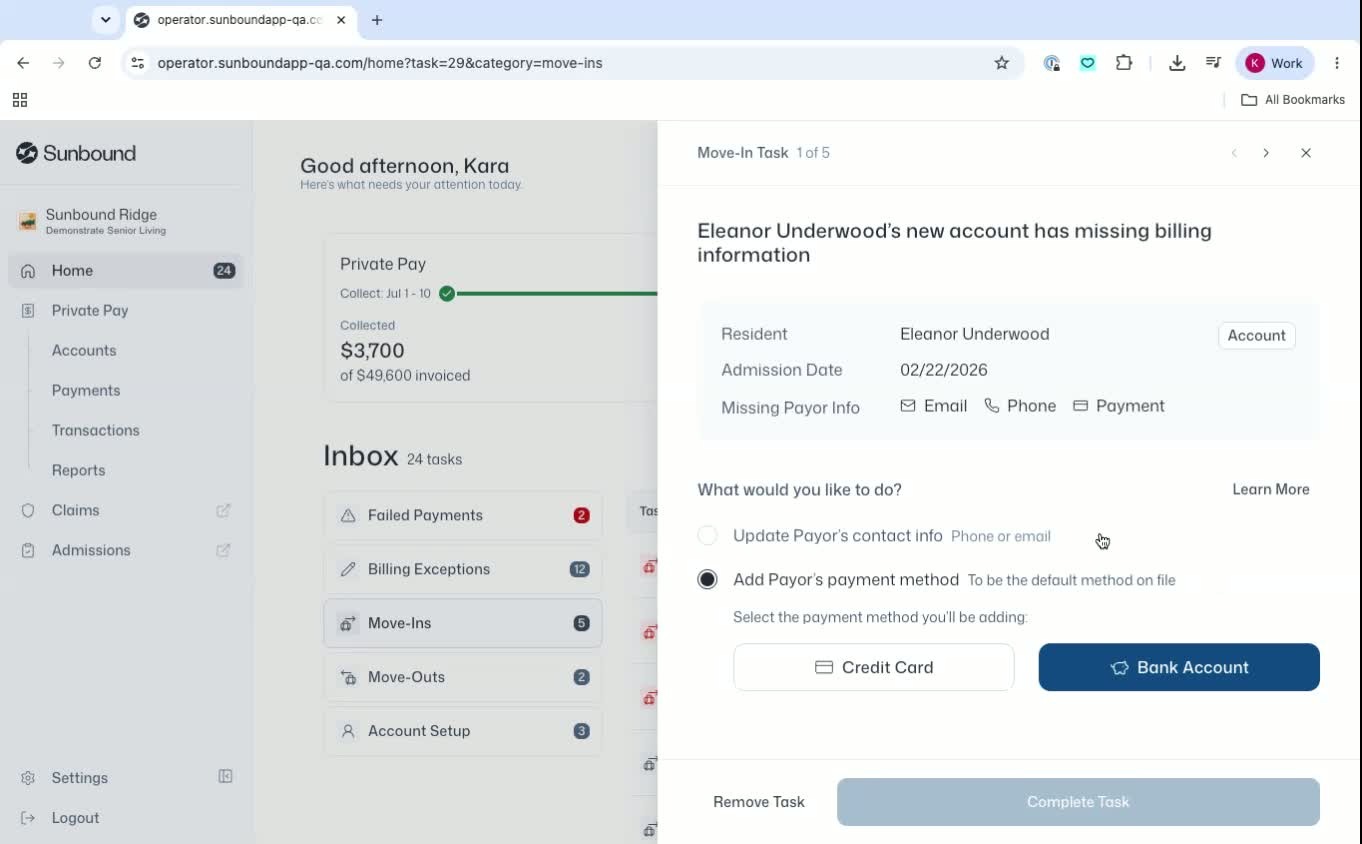Open the tab search dropdown arrow
1362x844 pixels.
point(105,20)
